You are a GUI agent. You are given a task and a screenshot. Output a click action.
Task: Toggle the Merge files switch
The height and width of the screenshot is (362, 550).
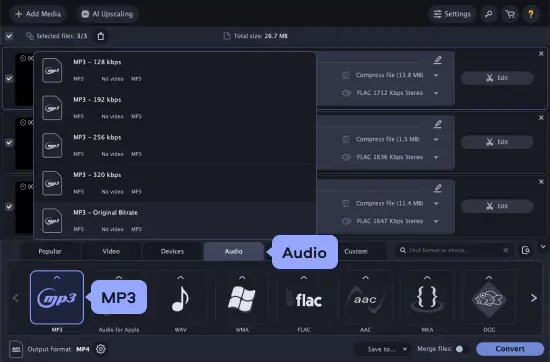(x=462, y=349)
